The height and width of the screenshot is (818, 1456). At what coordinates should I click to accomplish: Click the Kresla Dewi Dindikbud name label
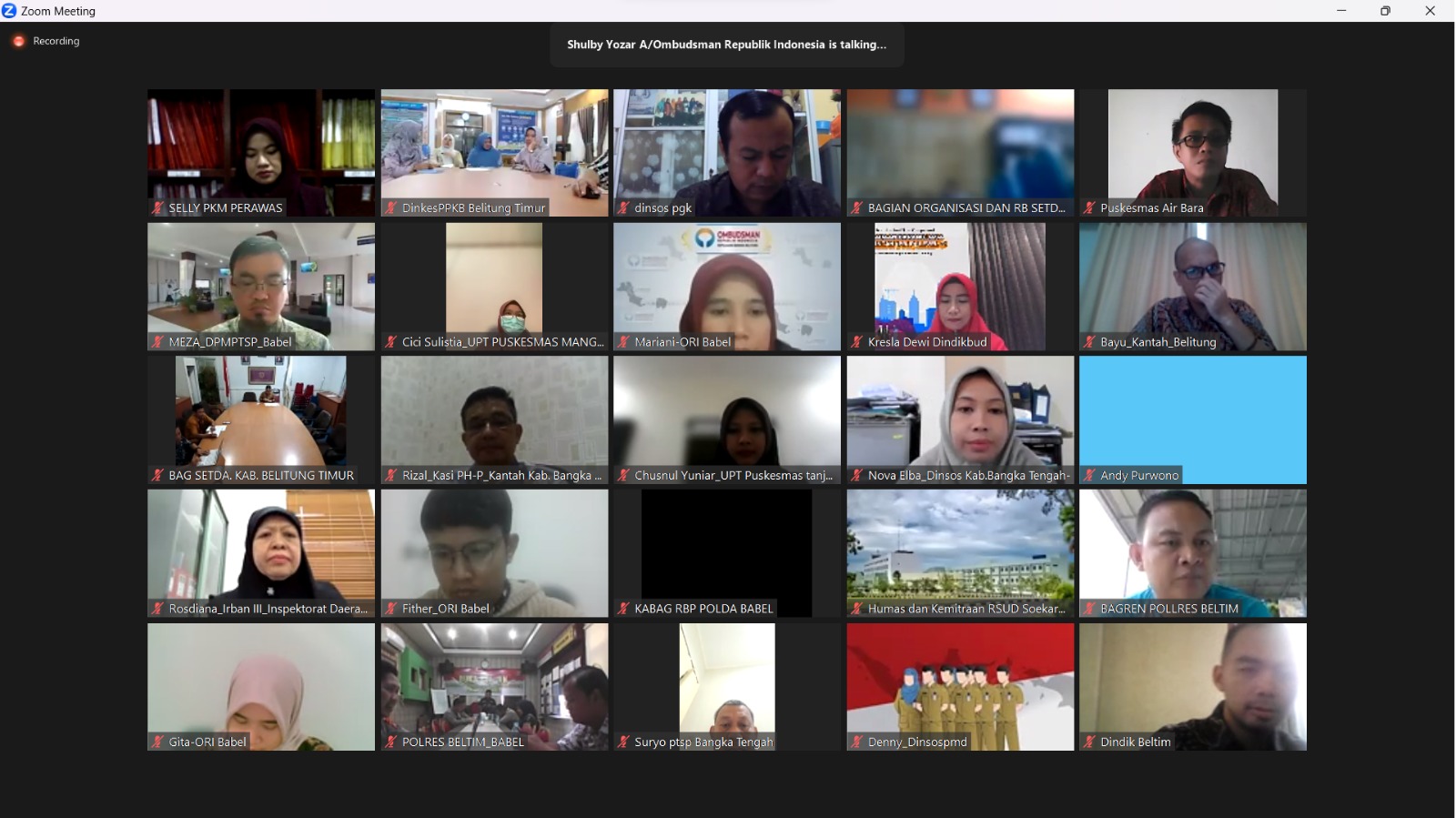(x=926, y=342)
